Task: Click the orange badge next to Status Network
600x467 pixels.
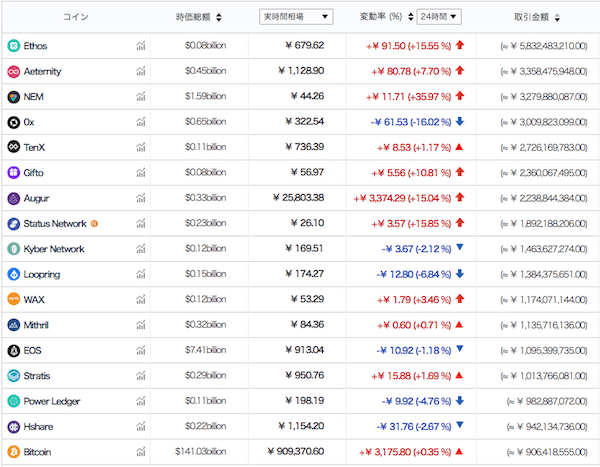Action: pos(94,224)
